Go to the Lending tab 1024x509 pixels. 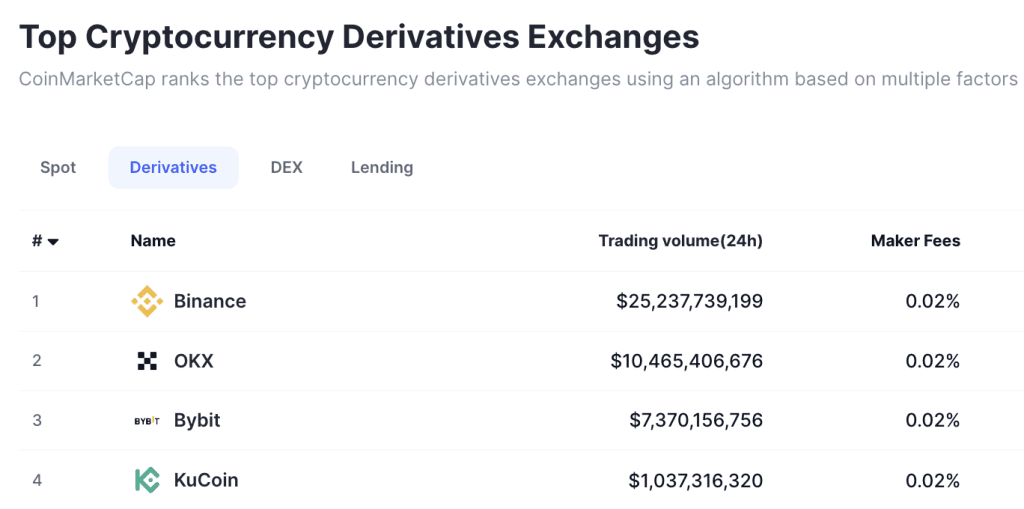click(x=382, y=167)
